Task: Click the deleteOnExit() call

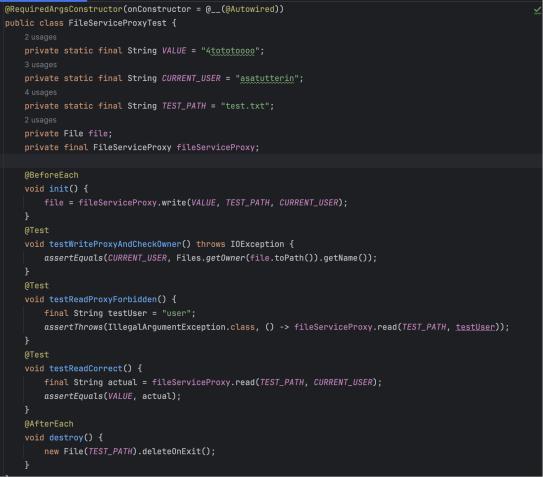Action: (176, 452)
